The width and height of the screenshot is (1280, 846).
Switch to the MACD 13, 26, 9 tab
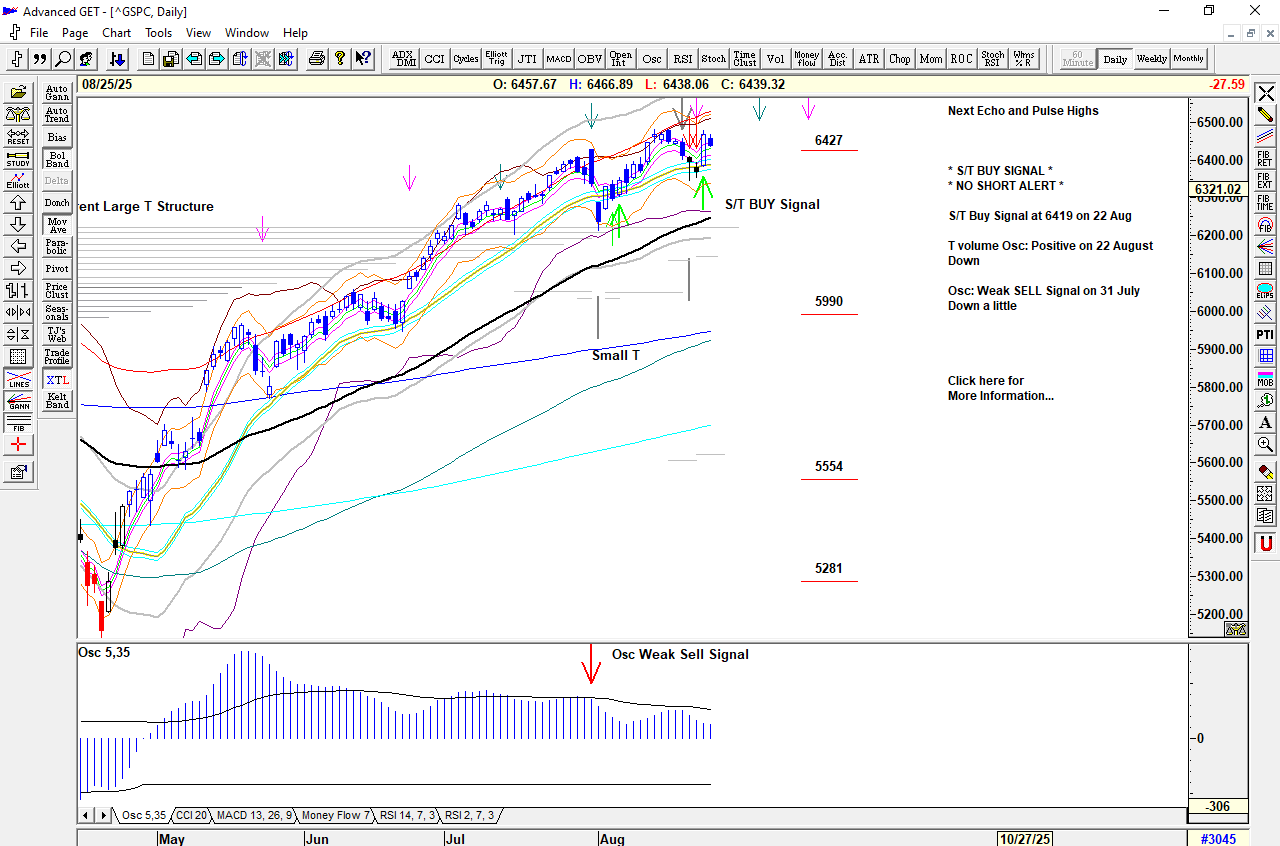coord(254,816)
